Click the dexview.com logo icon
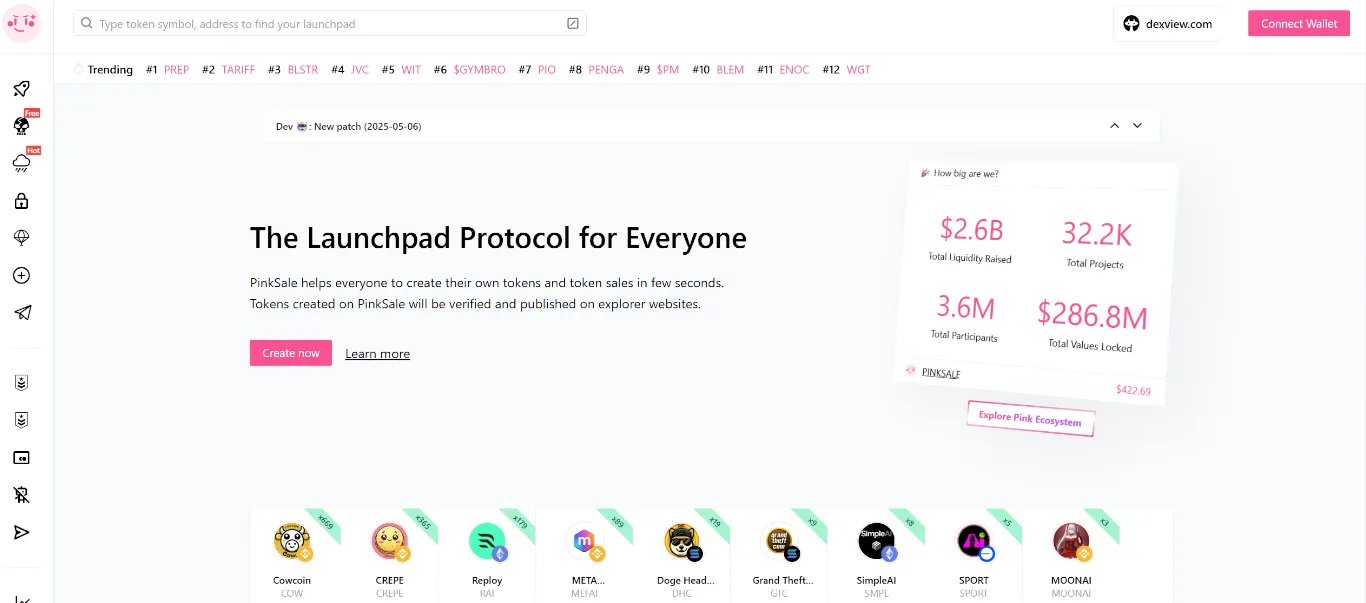 pos(1131,24)
